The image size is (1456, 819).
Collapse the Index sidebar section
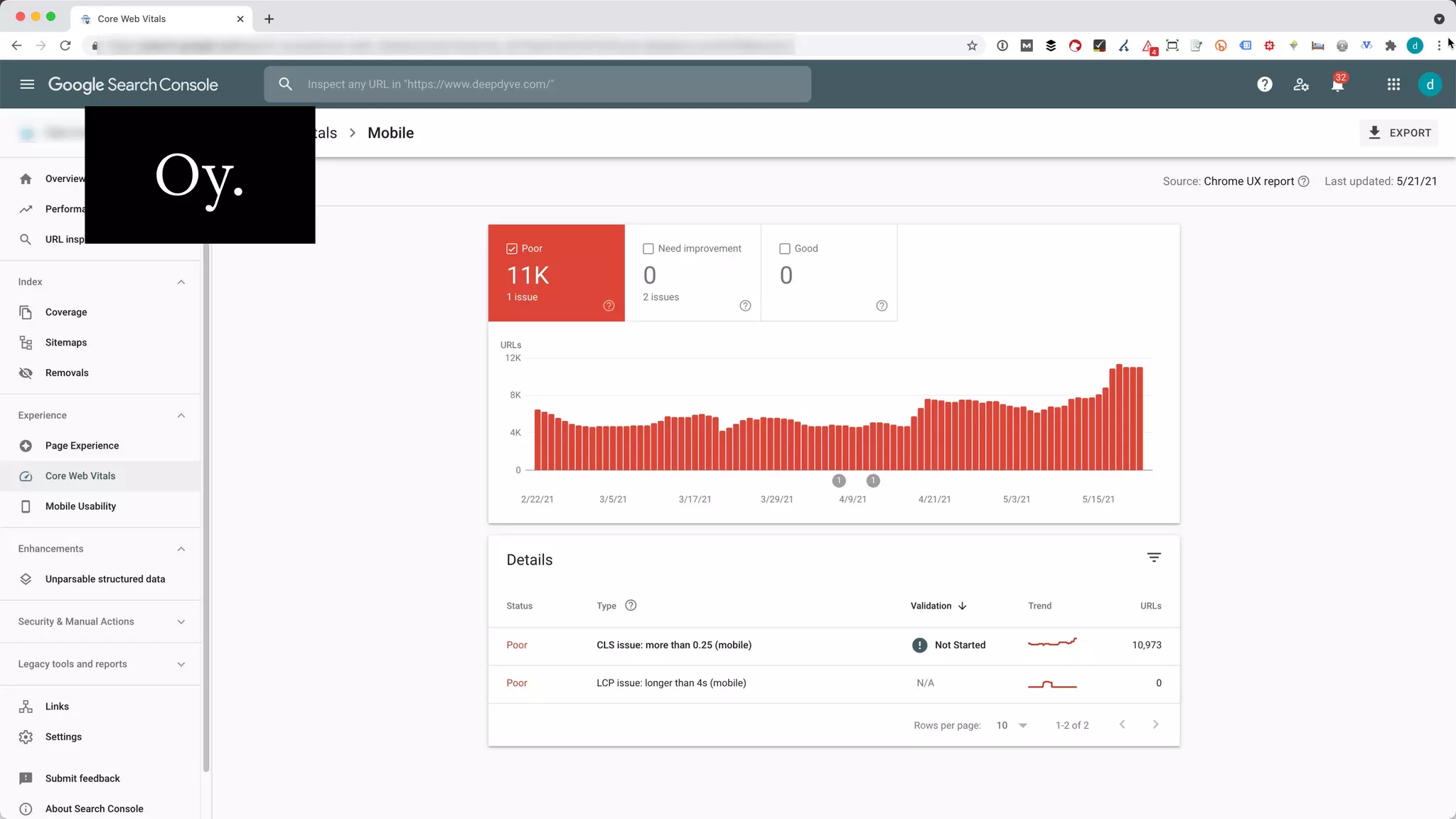coord(181,282)
